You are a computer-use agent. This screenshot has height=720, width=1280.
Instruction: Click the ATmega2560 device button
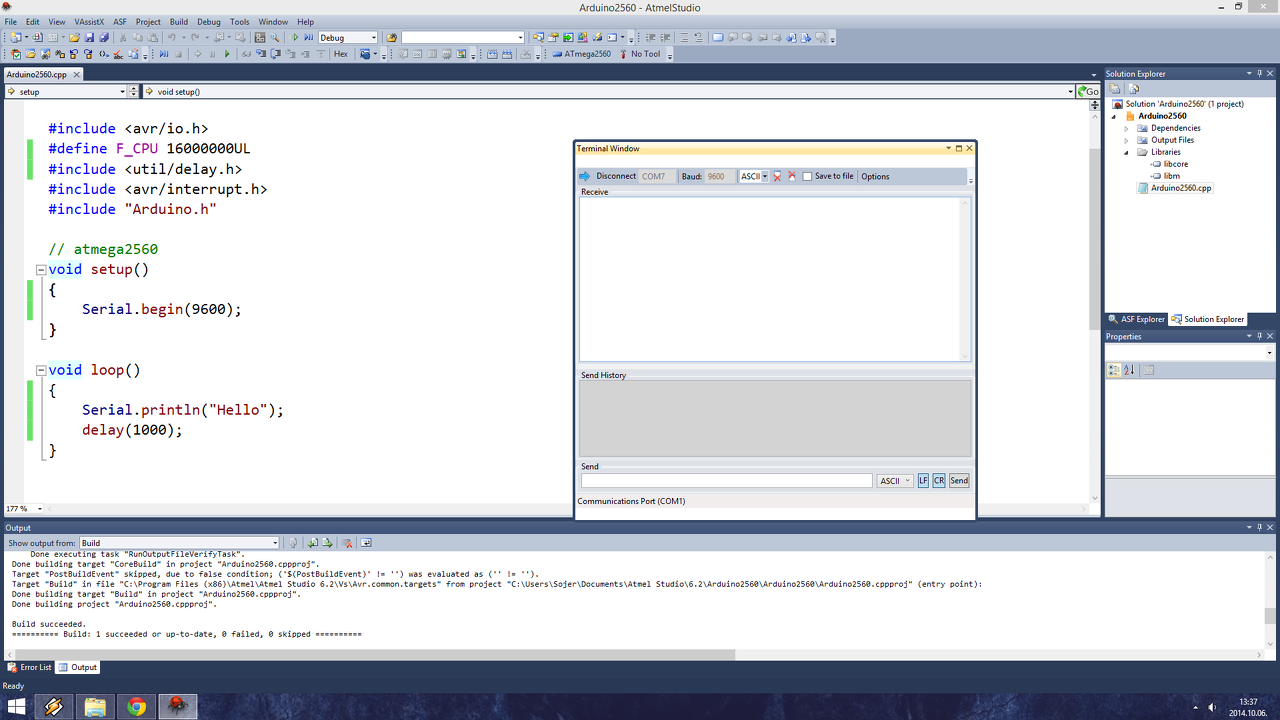pos(581,54)
